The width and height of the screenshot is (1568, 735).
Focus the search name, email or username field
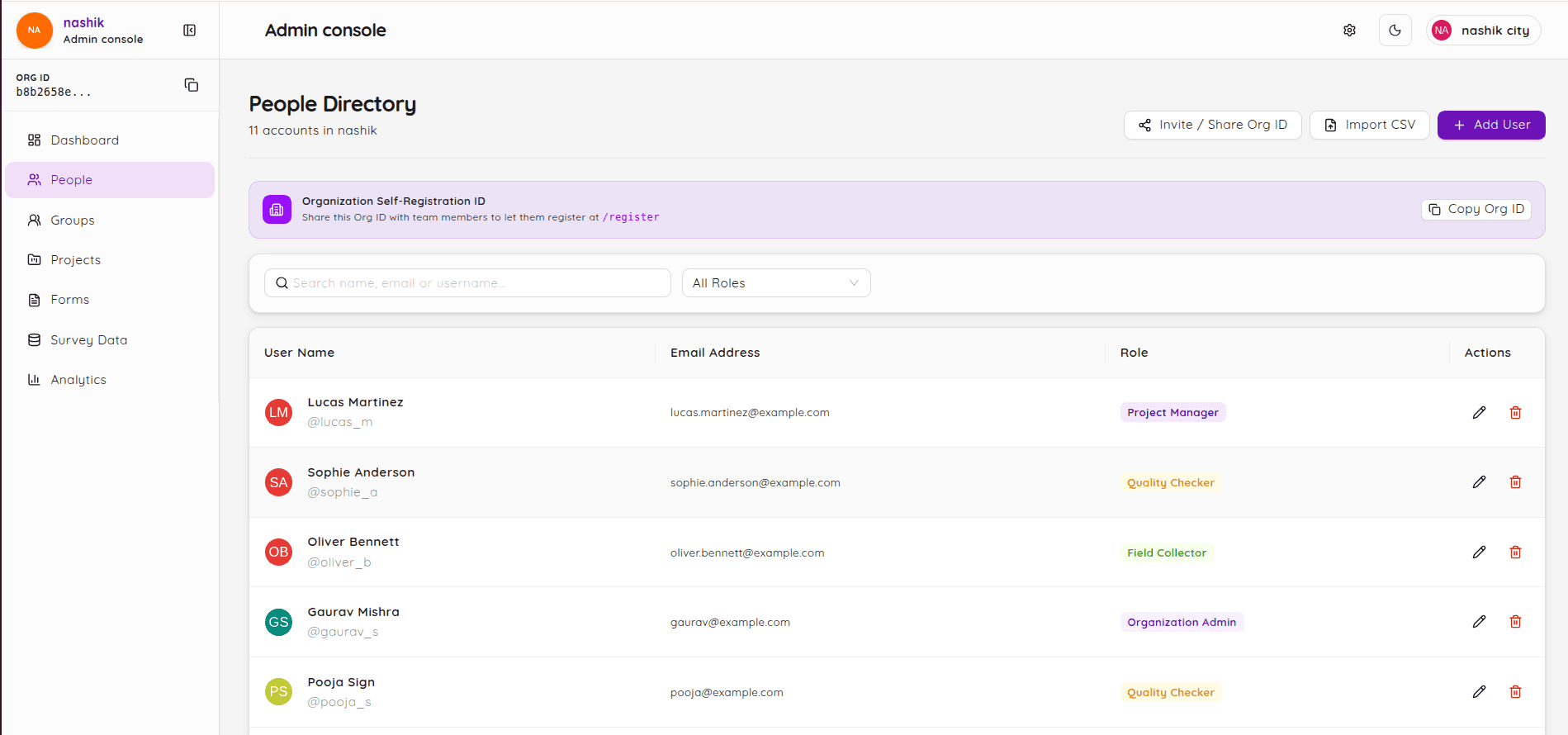click(x=467, y=283)
